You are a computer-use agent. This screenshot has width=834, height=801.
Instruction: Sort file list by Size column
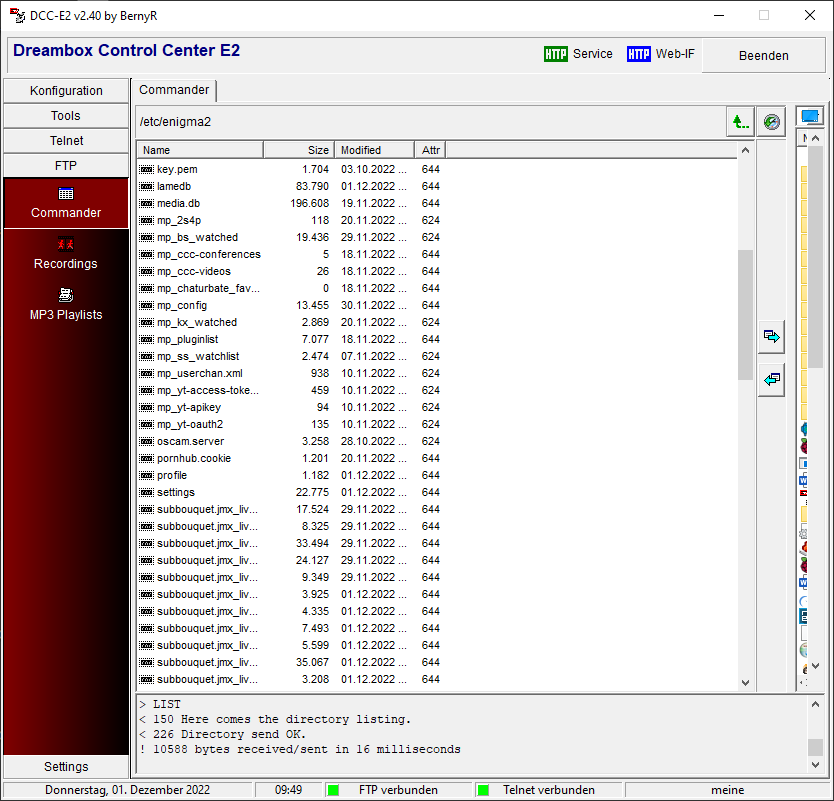299,151
